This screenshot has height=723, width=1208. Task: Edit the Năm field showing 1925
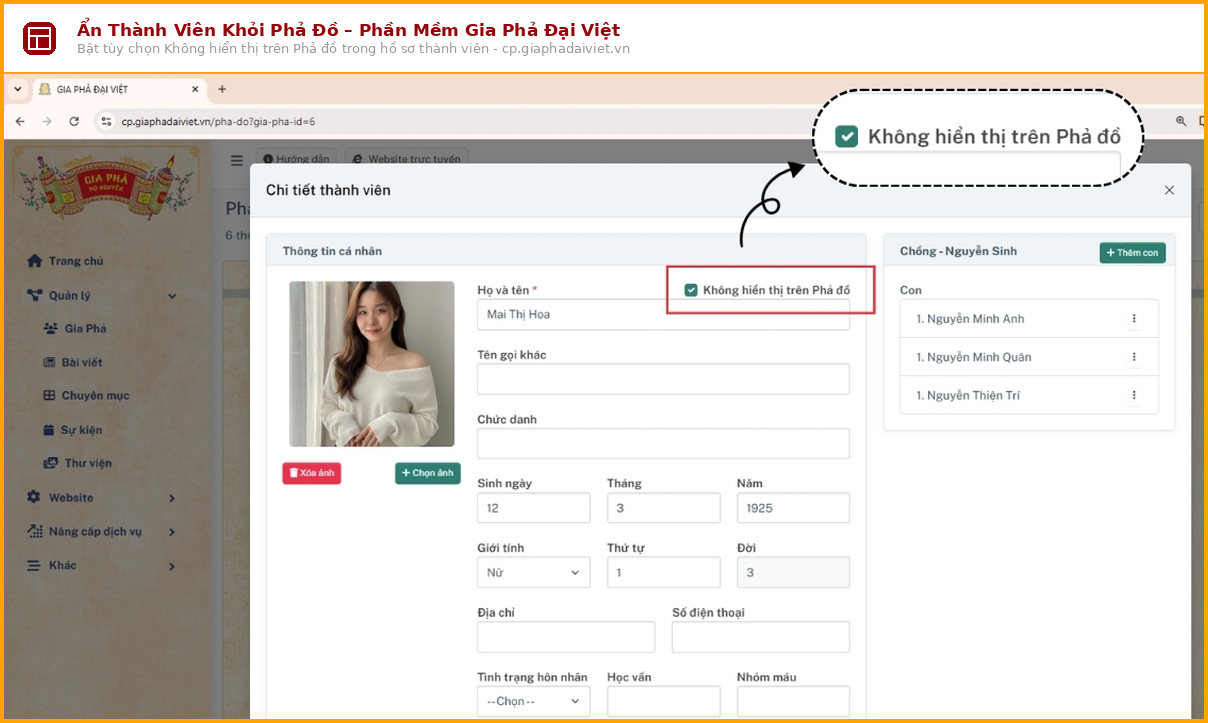coord(793,508)
